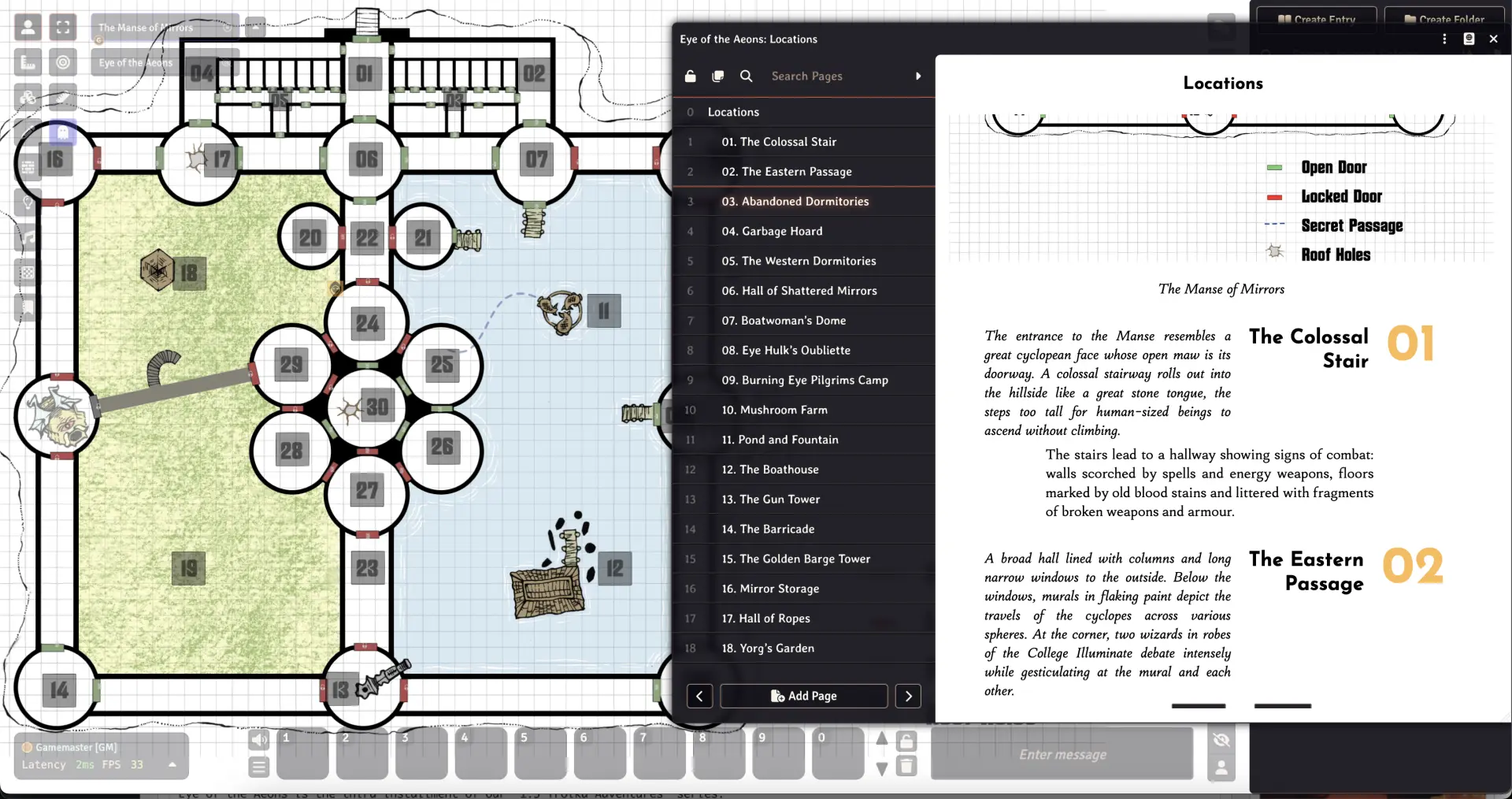Mute the macro bar speaker icon

coord(258,739)
